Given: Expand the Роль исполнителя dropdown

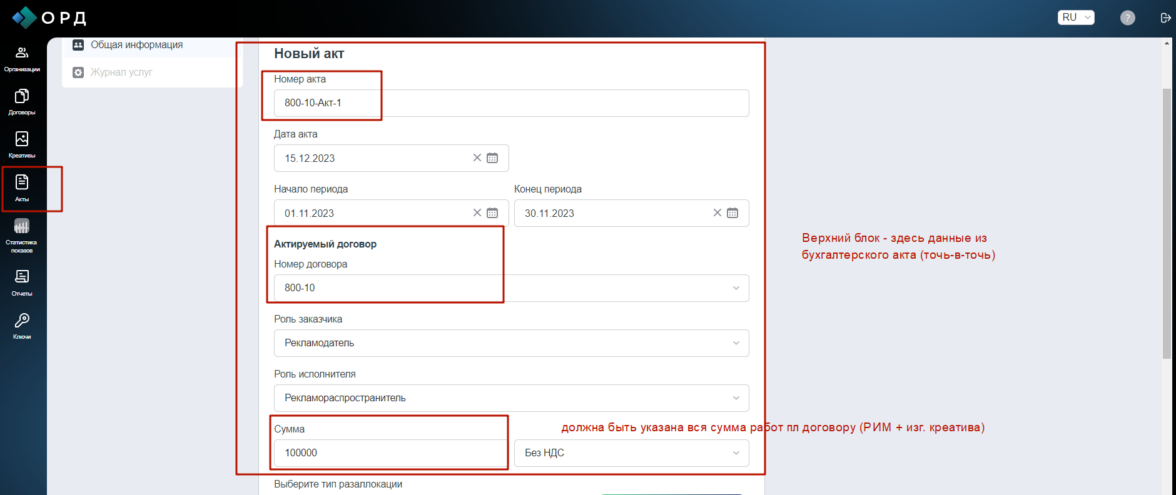Looking at the screenshot, I should pyautogui.click(x=512, y=398).
